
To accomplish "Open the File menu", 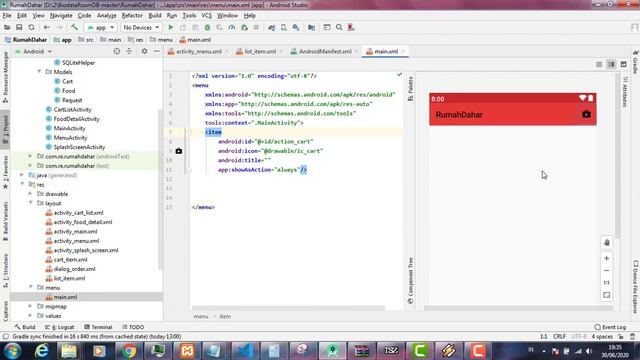I will pyautogui.click(x=7, y=16).
